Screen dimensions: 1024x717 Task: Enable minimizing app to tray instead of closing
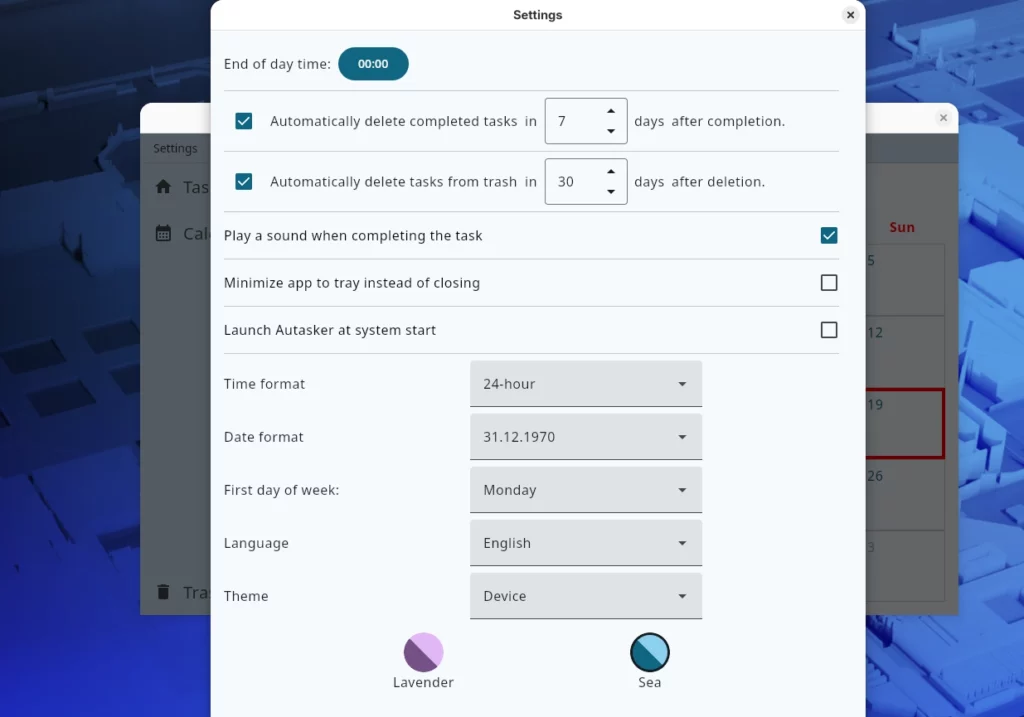click(828, 282)
